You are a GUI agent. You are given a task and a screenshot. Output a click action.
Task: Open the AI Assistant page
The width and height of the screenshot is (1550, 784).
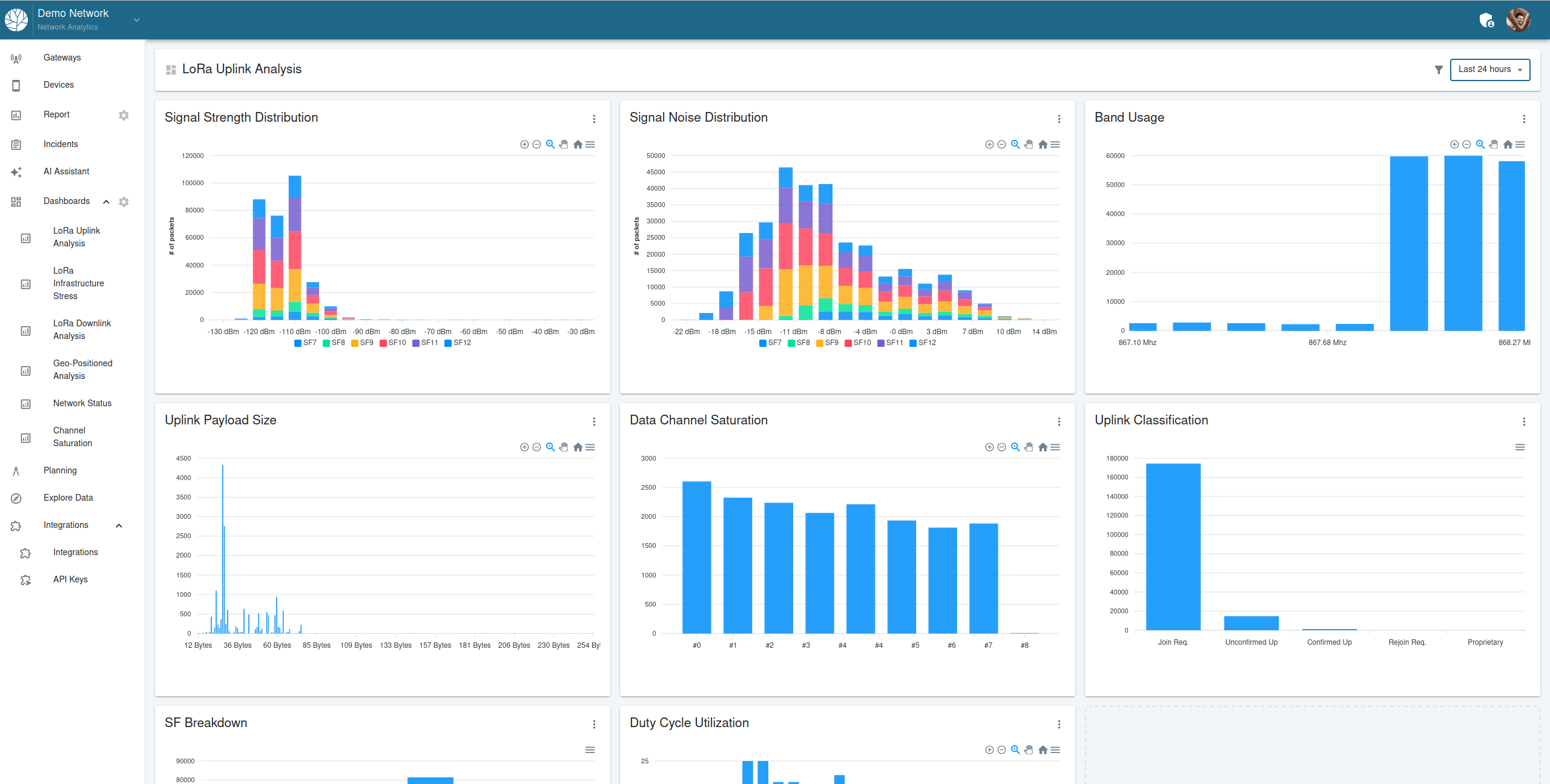coord(66,171)
